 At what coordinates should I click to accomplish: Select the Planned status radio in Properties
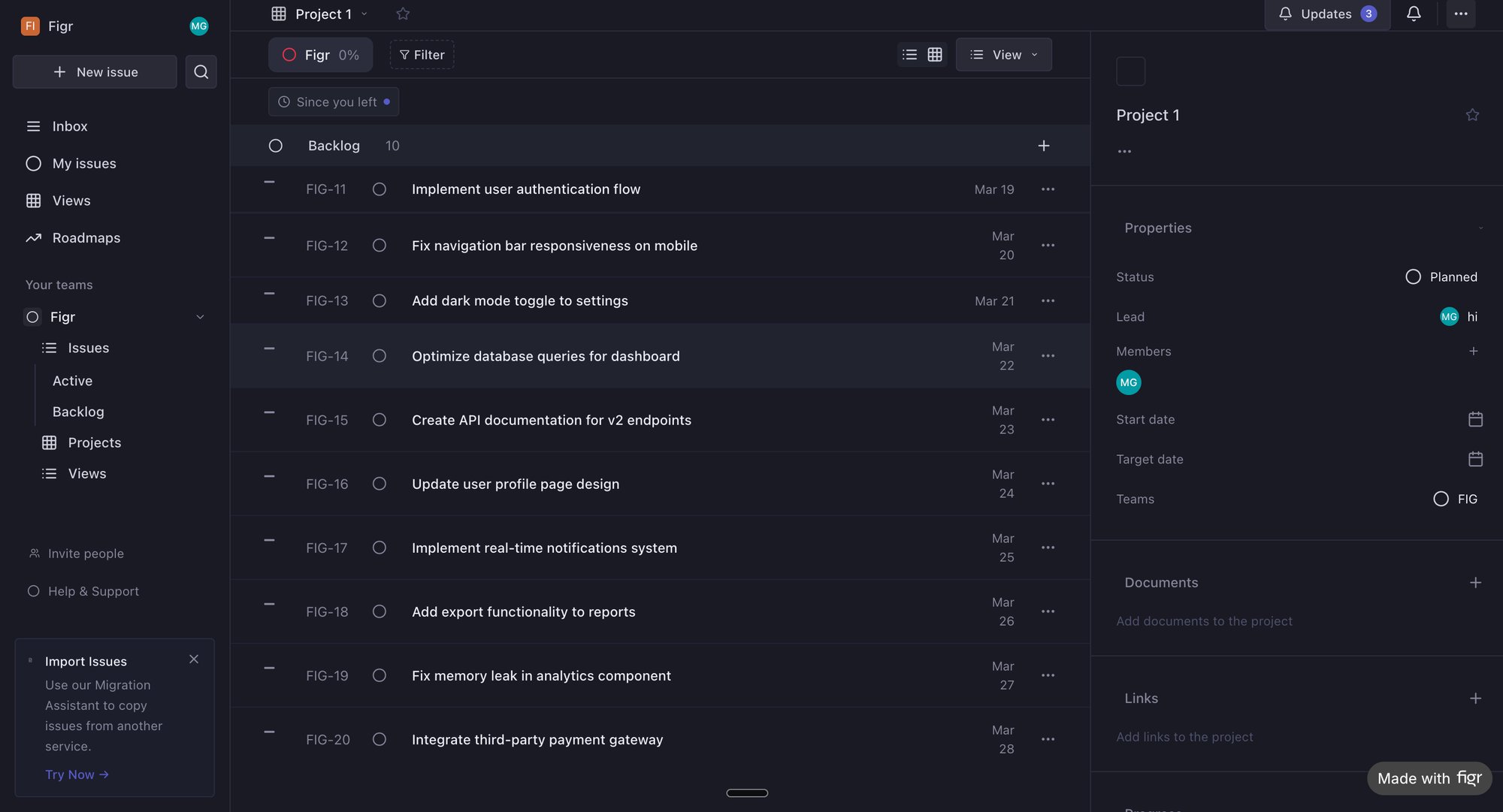pyautogui.click(x=1413, y=276)
